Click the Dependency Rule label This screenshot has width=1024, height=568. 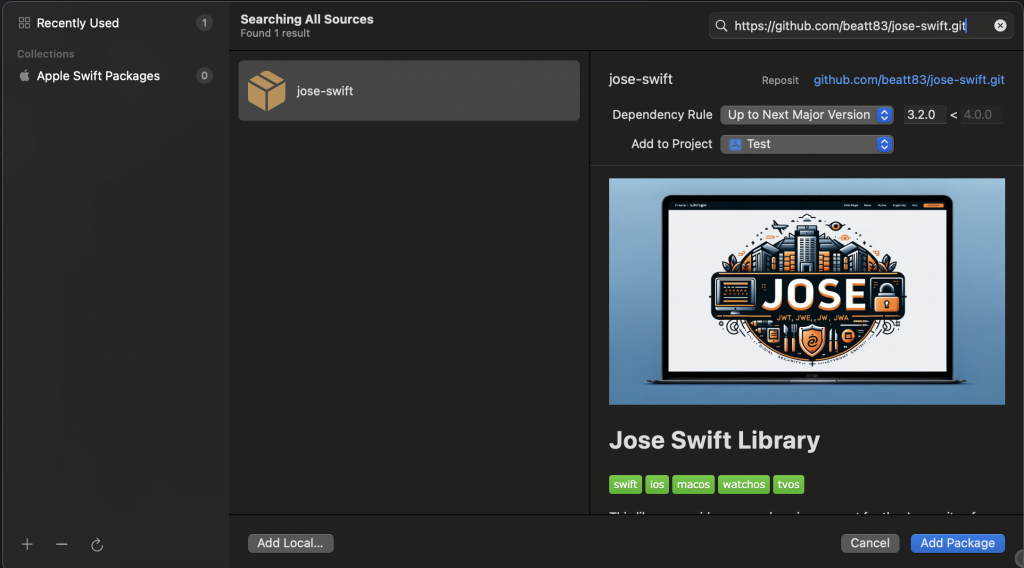(662, 115)
